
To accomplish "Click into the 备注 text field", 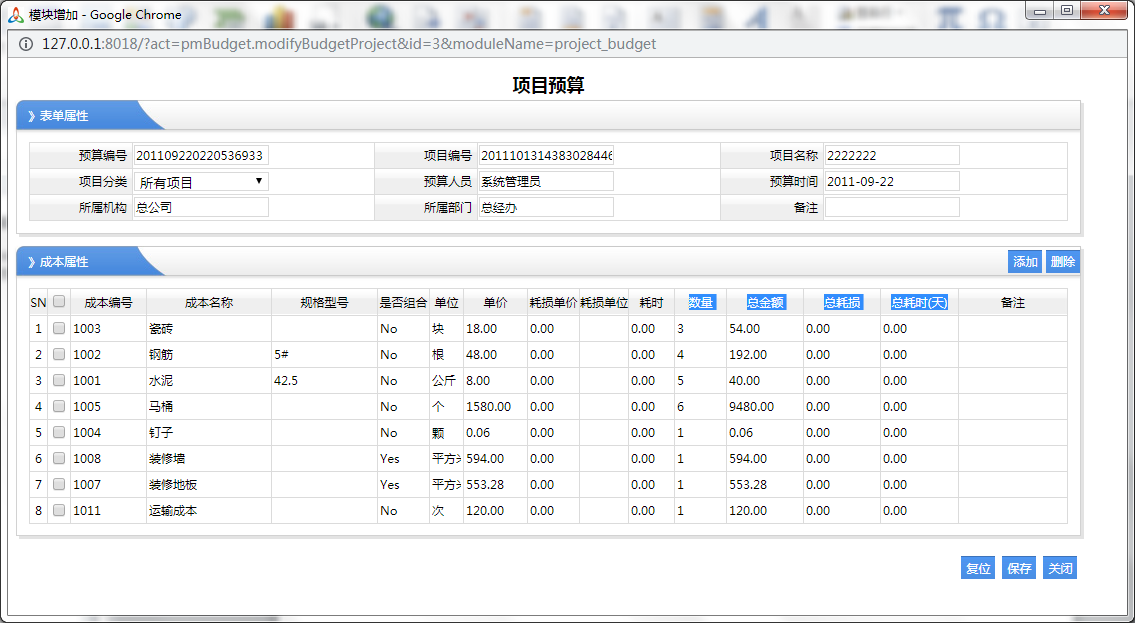I will (x=892, y=207).
